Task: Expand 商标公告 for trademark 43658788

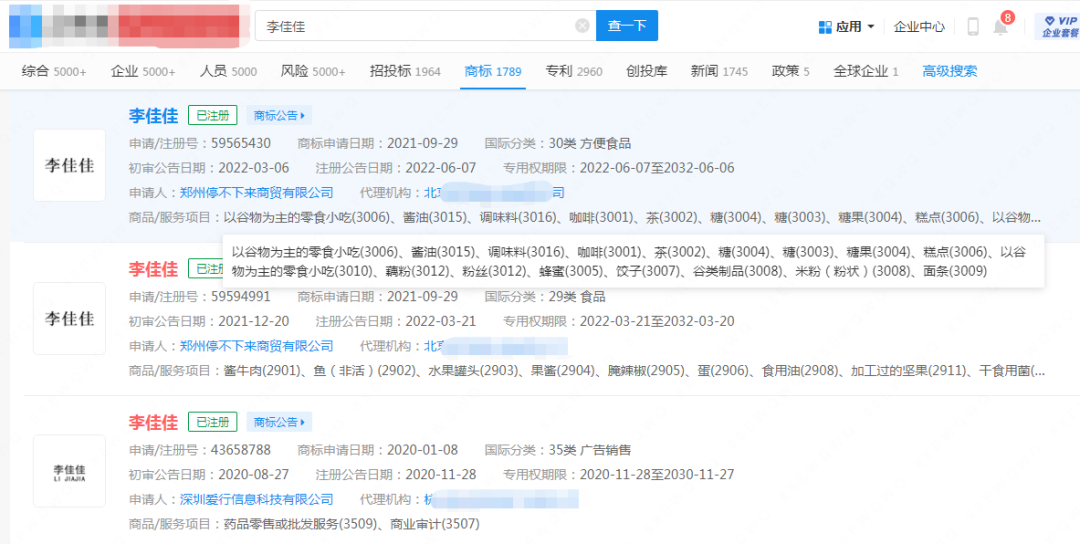Action: 279,421
